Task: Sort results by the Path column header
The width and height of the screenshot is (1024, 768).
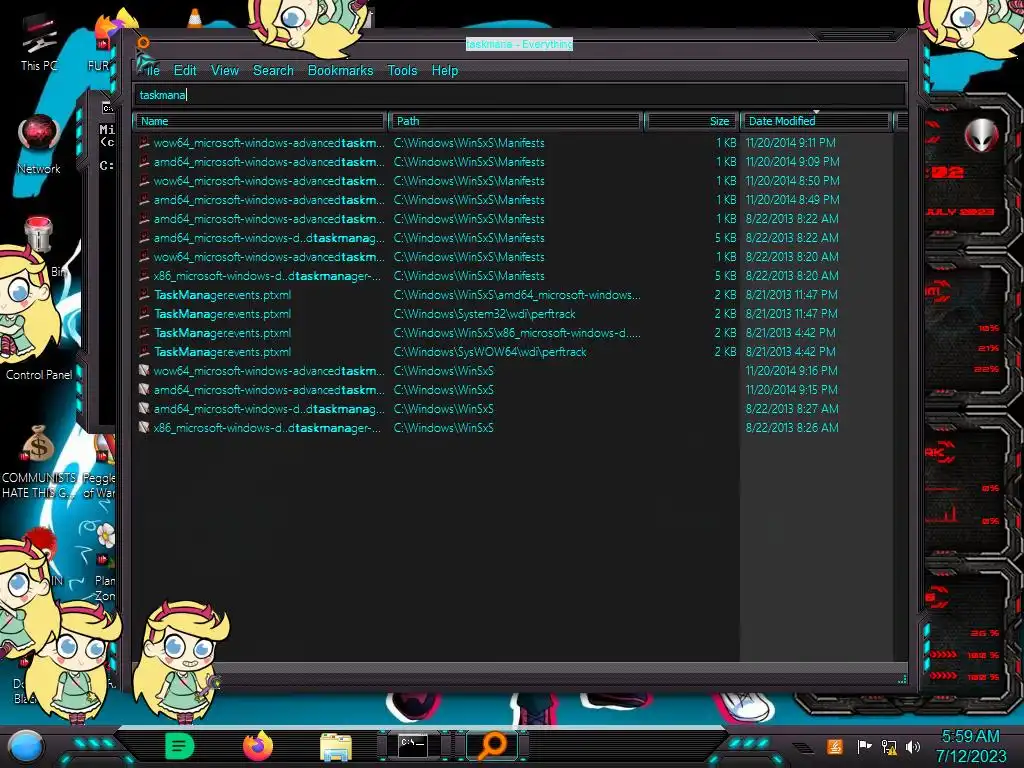Action: click(516, 121)
